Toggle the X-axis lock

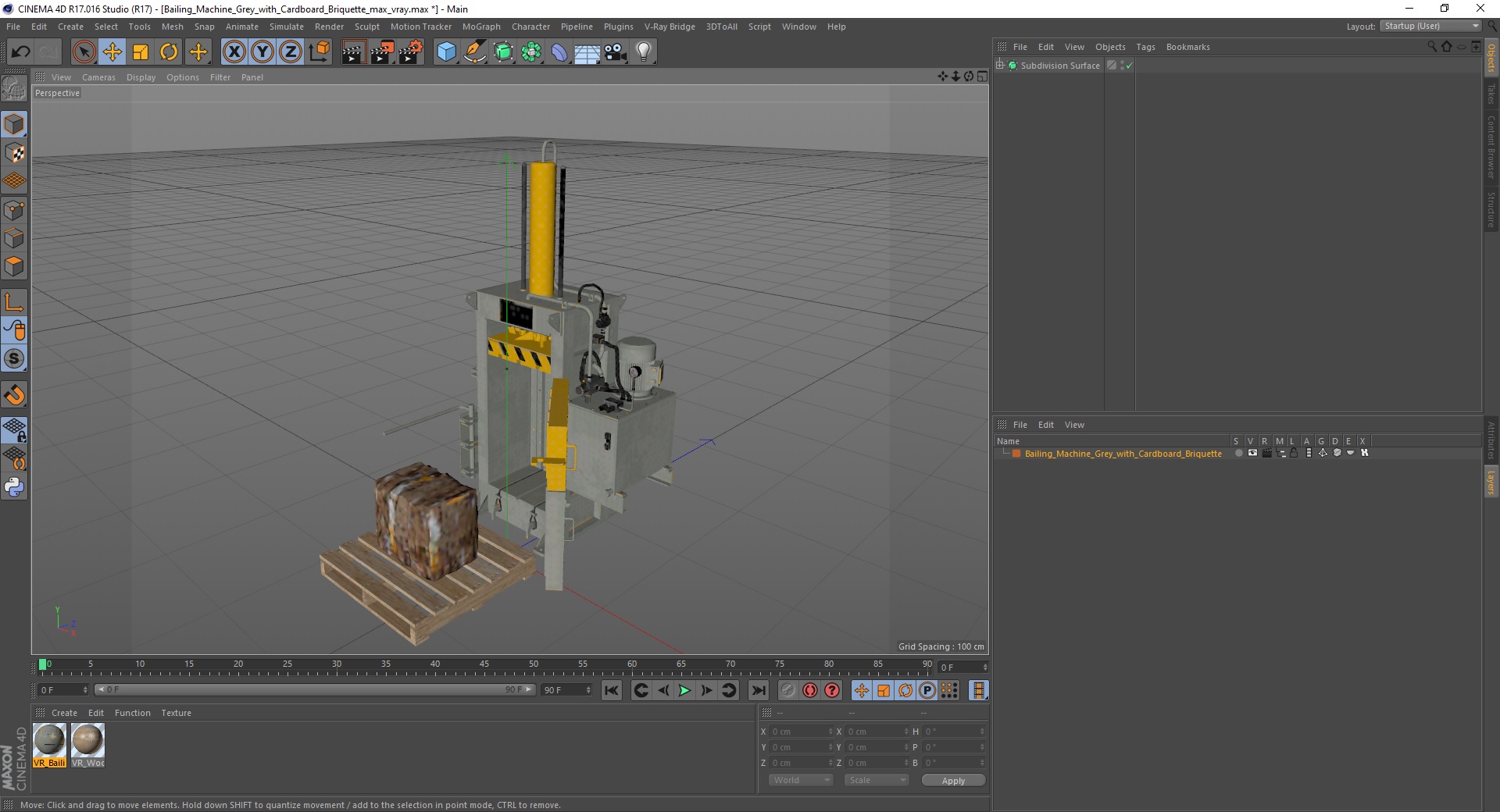click(x=234, y=52)
